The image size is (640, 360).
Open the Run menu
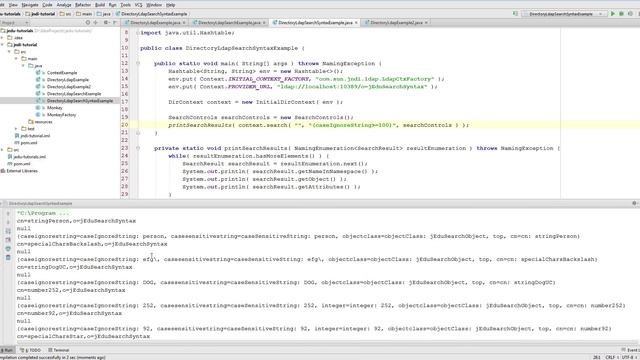point(113,5)
